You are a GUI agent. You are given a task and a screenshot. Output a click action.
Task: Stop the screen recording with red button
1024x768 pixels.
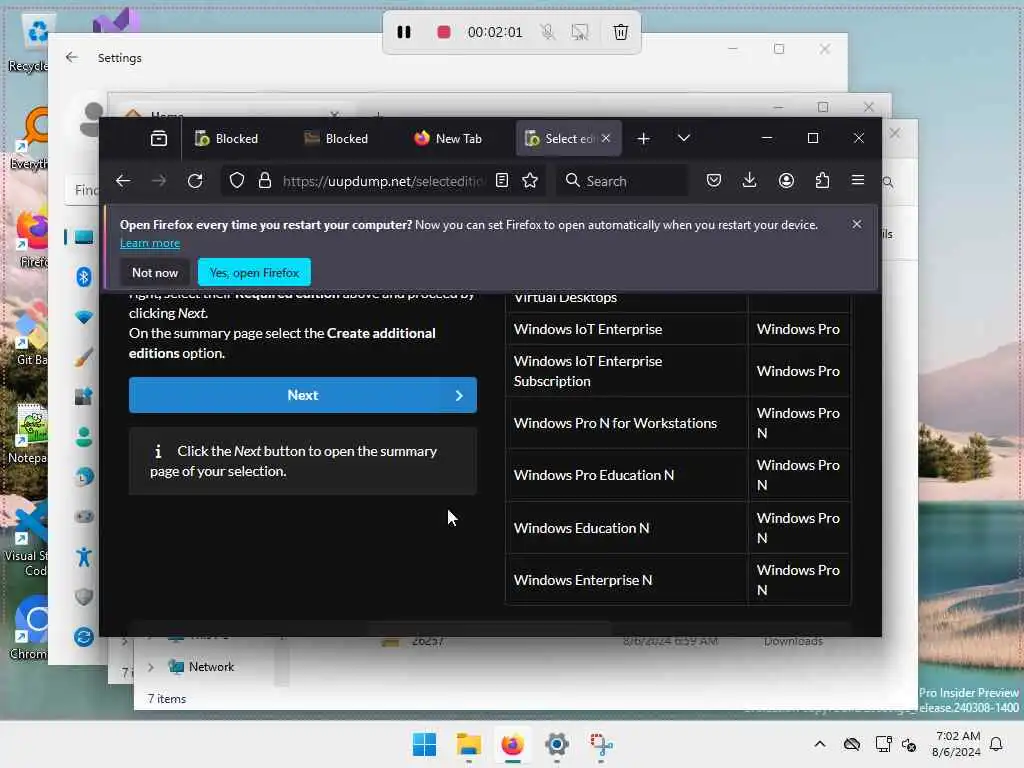click(x=443, y=32)
